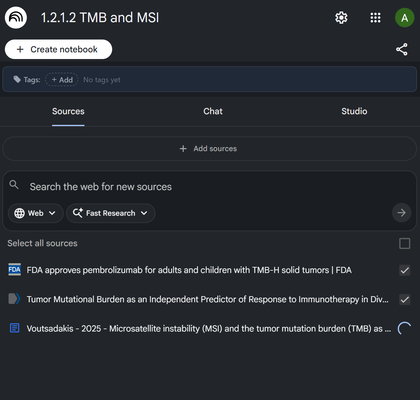The height and width of the screenshot is (400, 420).
Task: Click the Select all sources label
Action: point(42,243)
